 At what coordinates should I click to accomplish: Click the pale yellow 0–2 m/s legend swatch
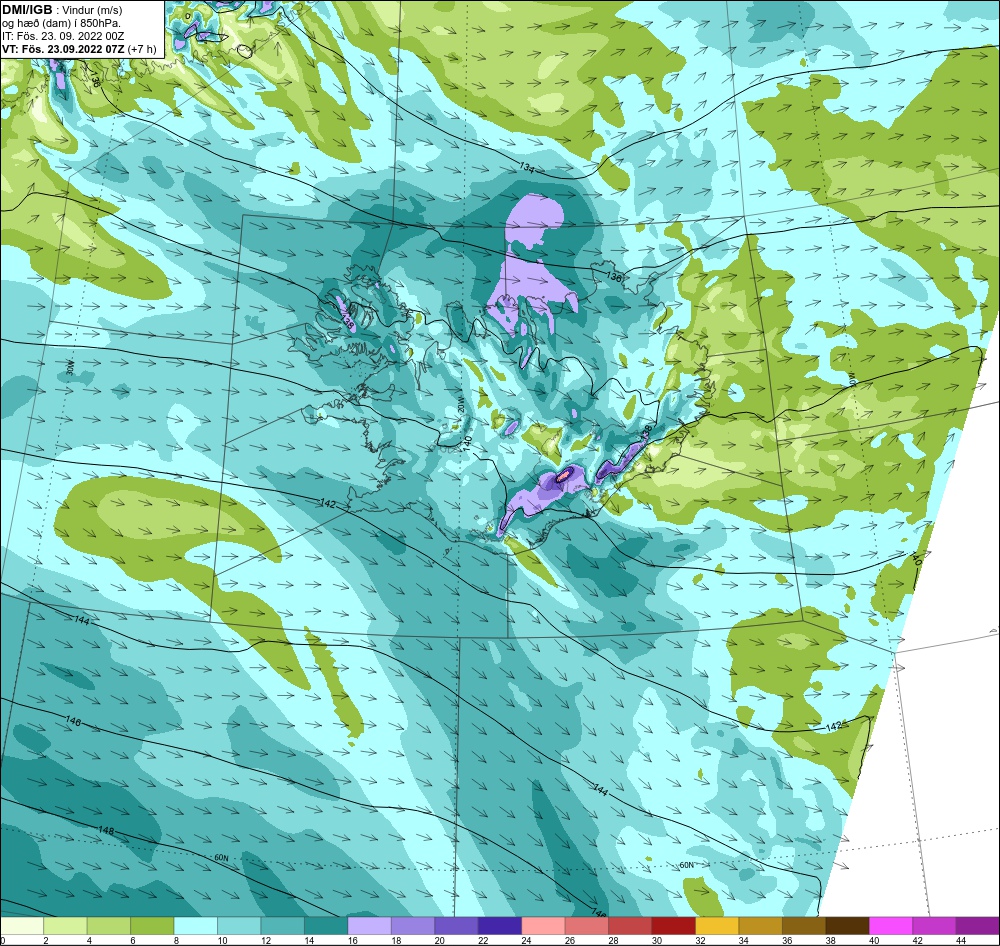pyautogui.click(x=22, y=926)
